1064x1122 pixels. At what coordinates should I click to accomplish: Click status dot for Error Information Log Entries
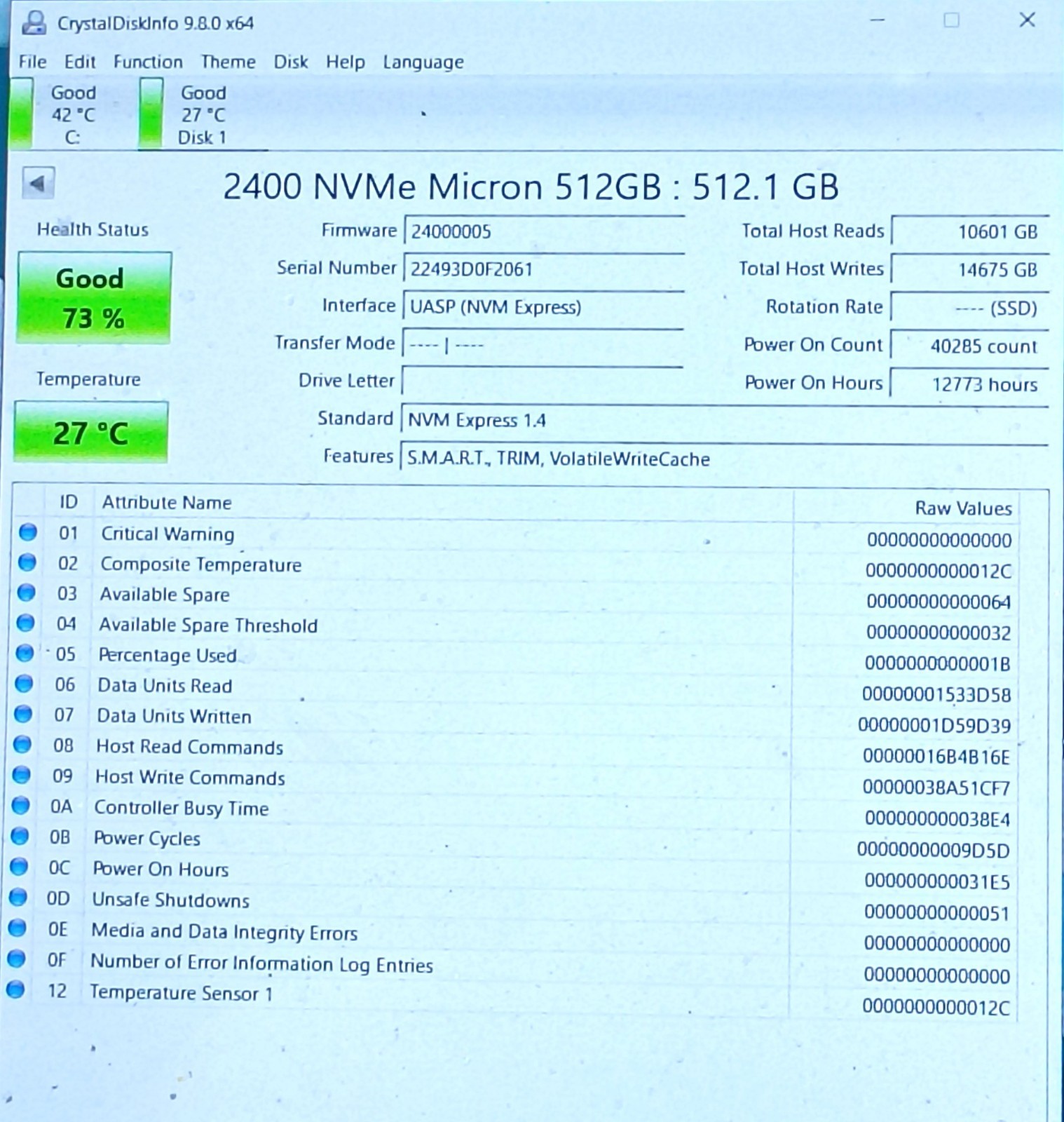(17, 959)
